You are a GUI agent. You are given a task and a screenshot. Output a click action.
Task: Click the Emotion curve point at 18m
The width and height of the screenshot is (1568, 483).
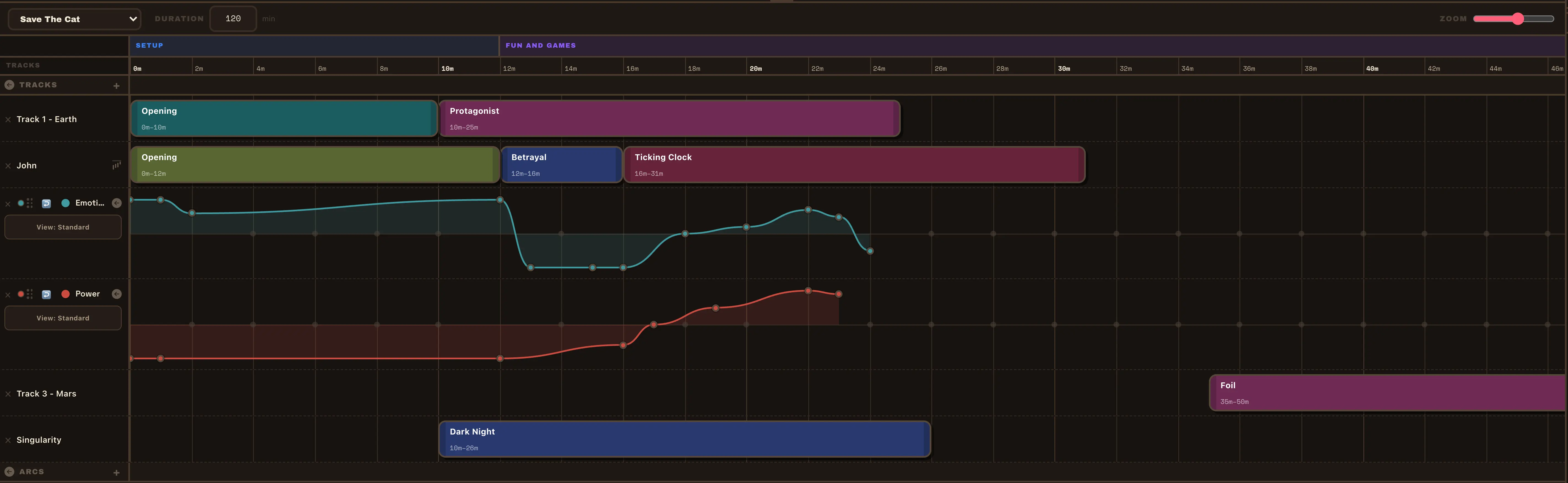click(685, 234)
